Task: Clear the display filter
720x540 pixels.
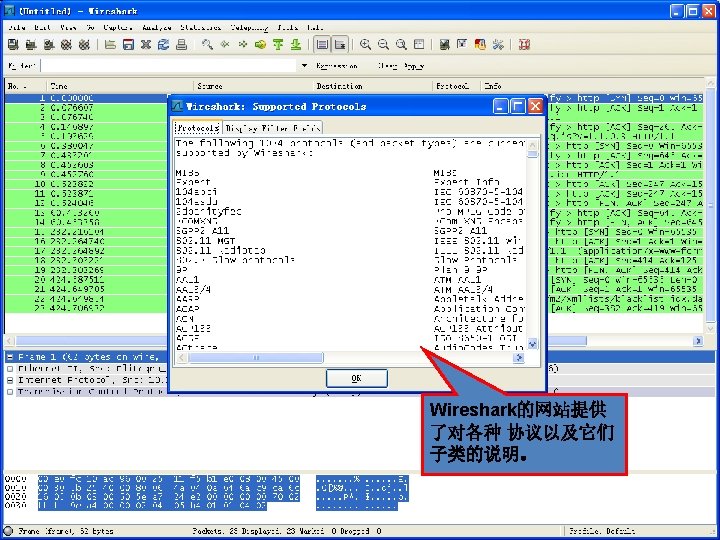Action: (x=387, y=66)
